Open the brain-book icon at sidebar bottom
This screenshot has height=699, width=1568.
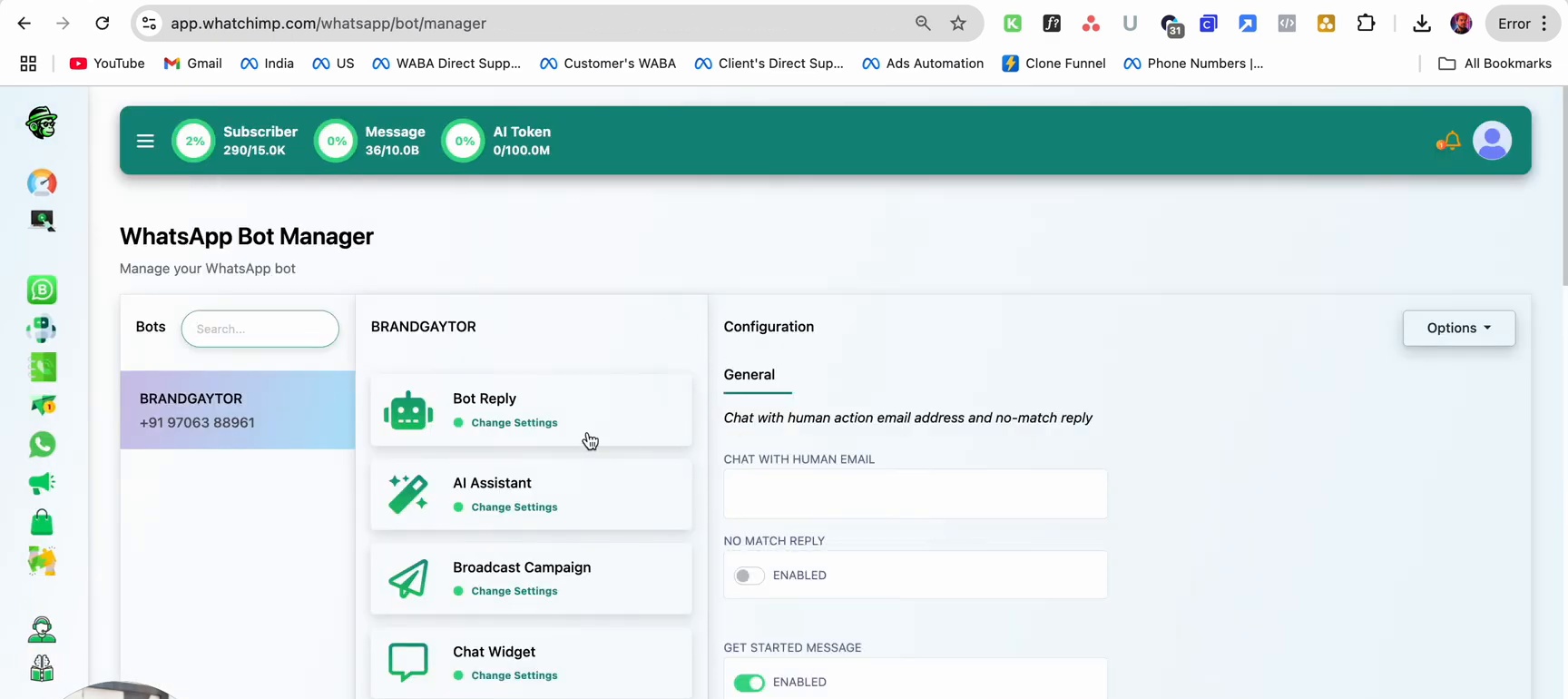pos(42,668)
